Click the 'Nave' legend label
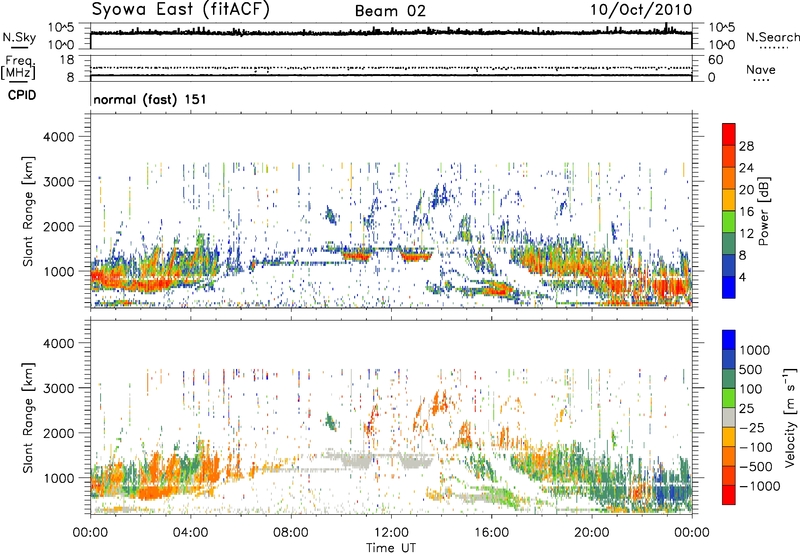The height and width of the screenshot is (554, 800). click(761, 69)
